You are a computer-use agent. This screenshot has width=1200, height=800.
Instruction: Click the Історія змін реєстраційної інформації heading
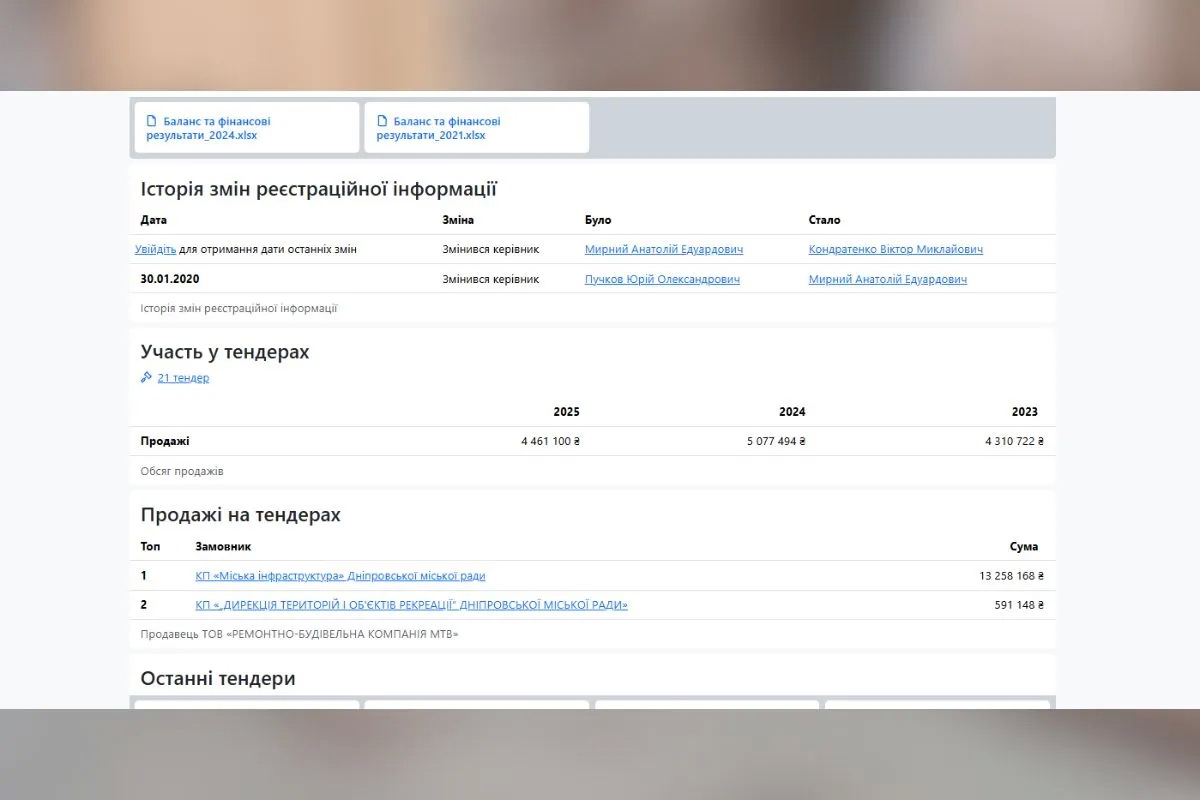tap(319, 189)
